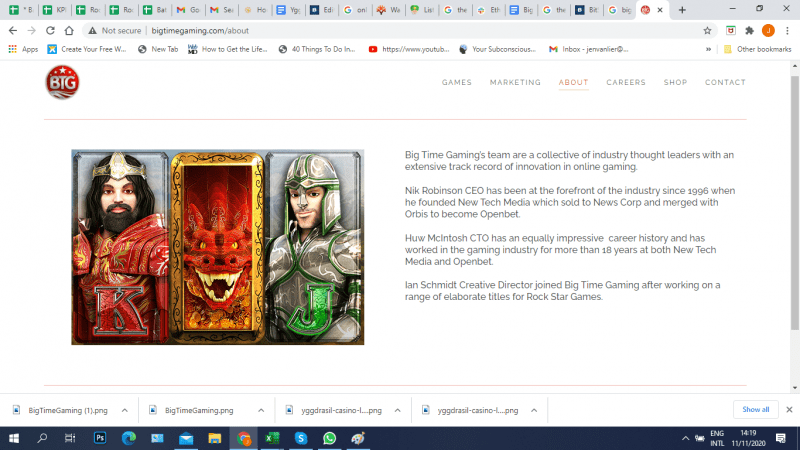Viewport: 800px width, 450px height.
Task: Close the active Big Time Gaming tab
Action: 660,10
